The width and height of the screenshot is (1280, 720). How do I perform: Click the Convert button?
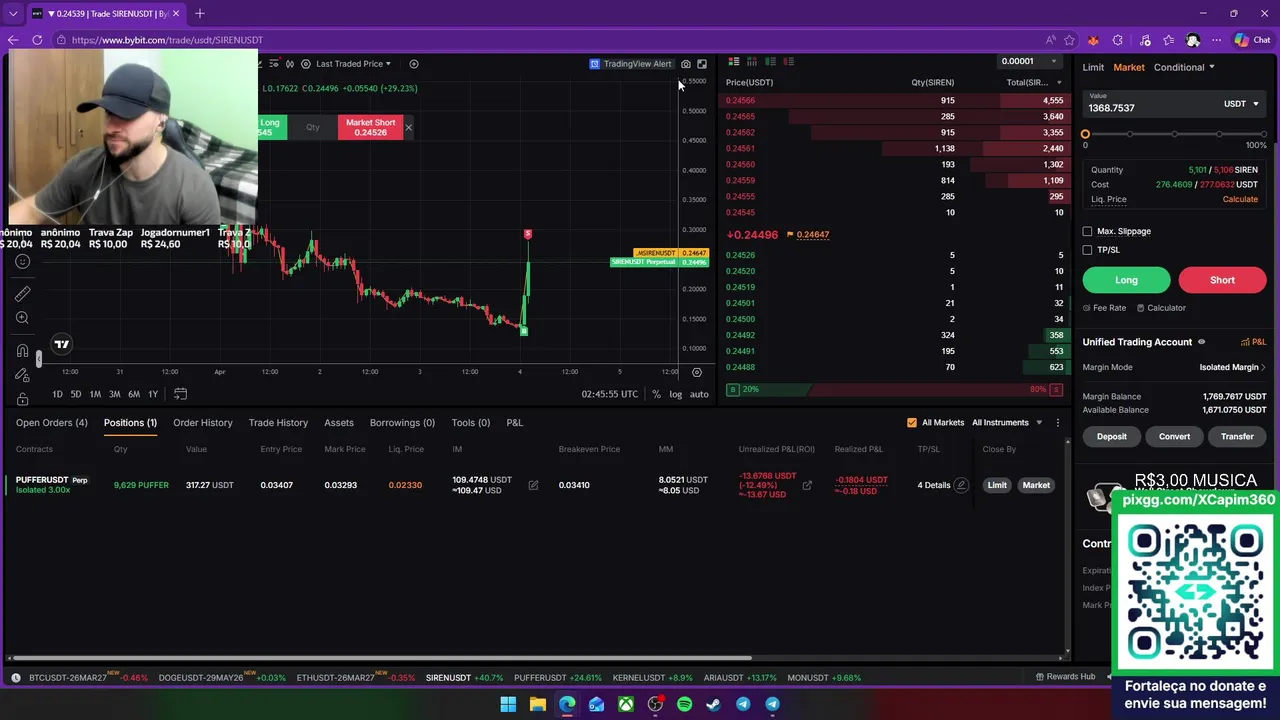point(1174,436)
